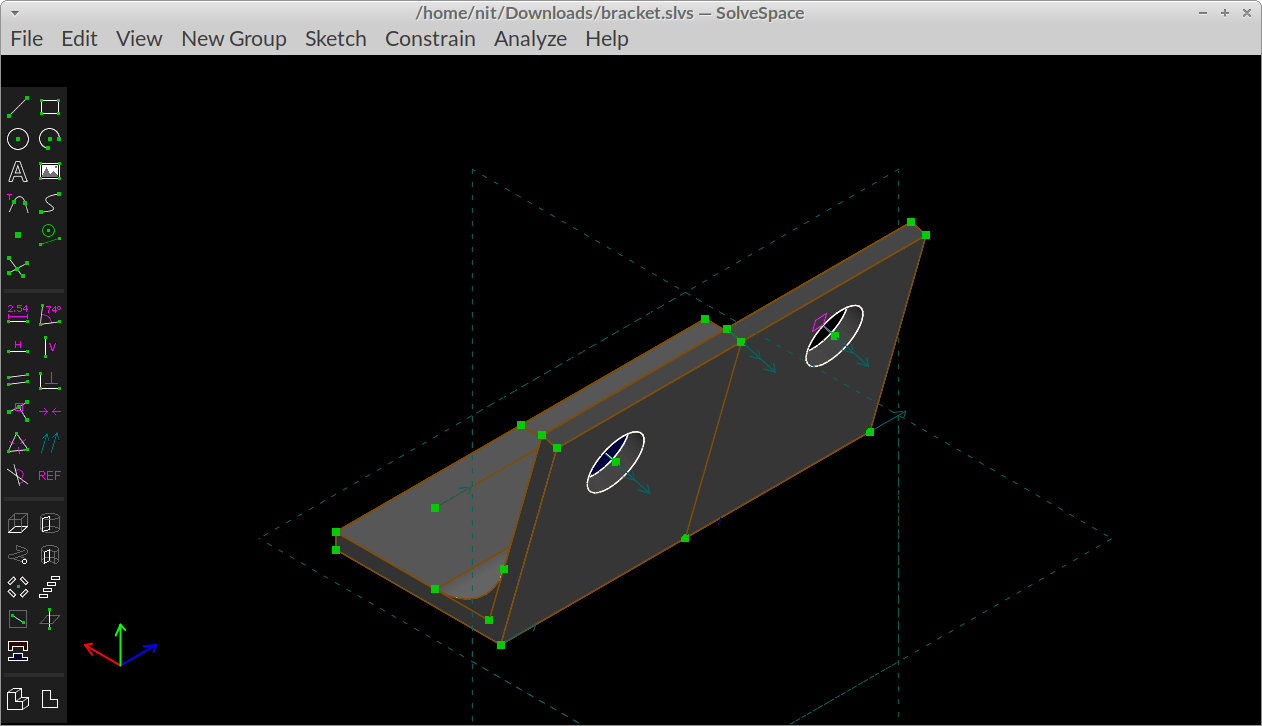Select the datum point tool
This screenshot has height=726, width=1262.
(17, 235)
